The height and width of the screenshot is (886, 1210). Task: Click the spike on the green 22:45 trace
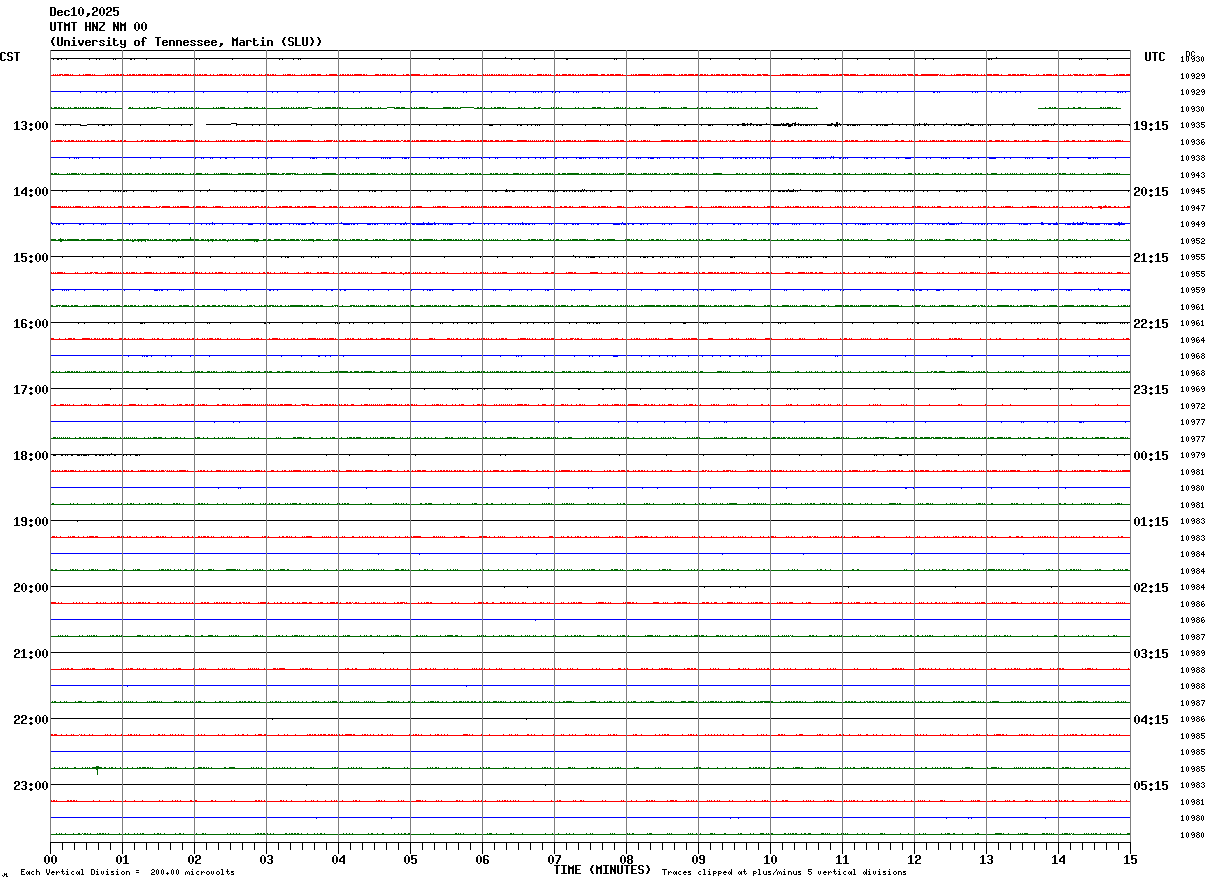pyautogui.click(x=97, y=769)
